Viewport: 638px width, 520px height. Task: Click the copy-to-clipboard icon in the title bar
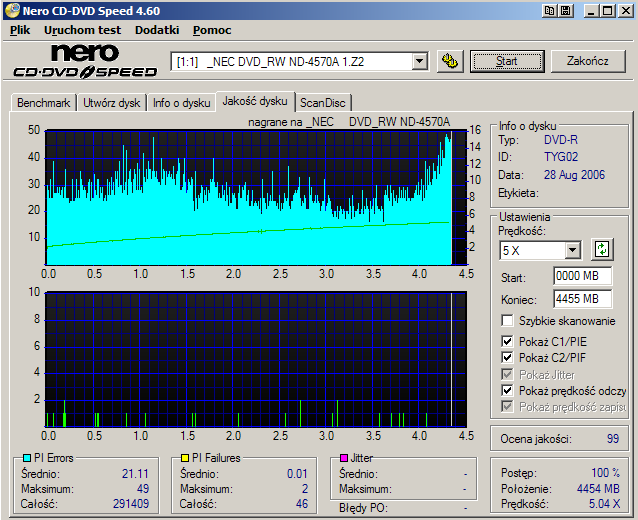coord(549,11)
